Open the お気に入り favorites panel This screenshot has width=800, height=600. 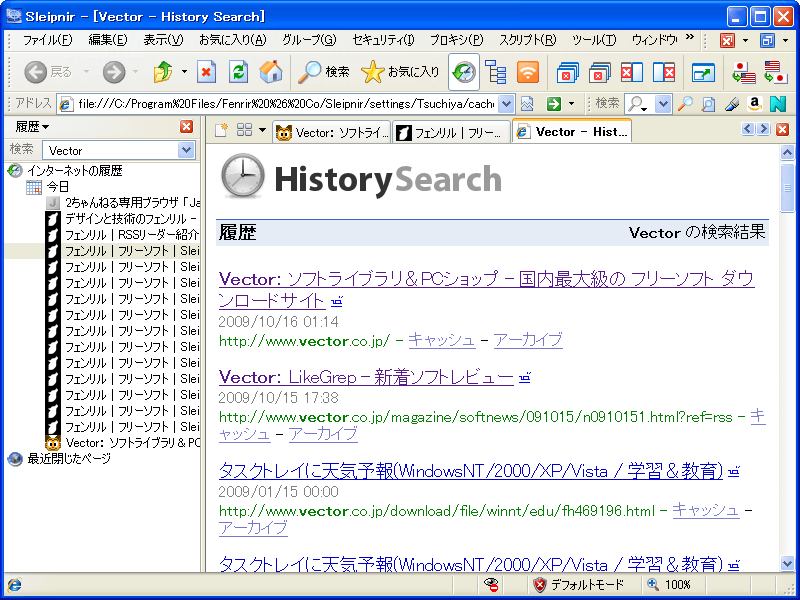(400, 72)
